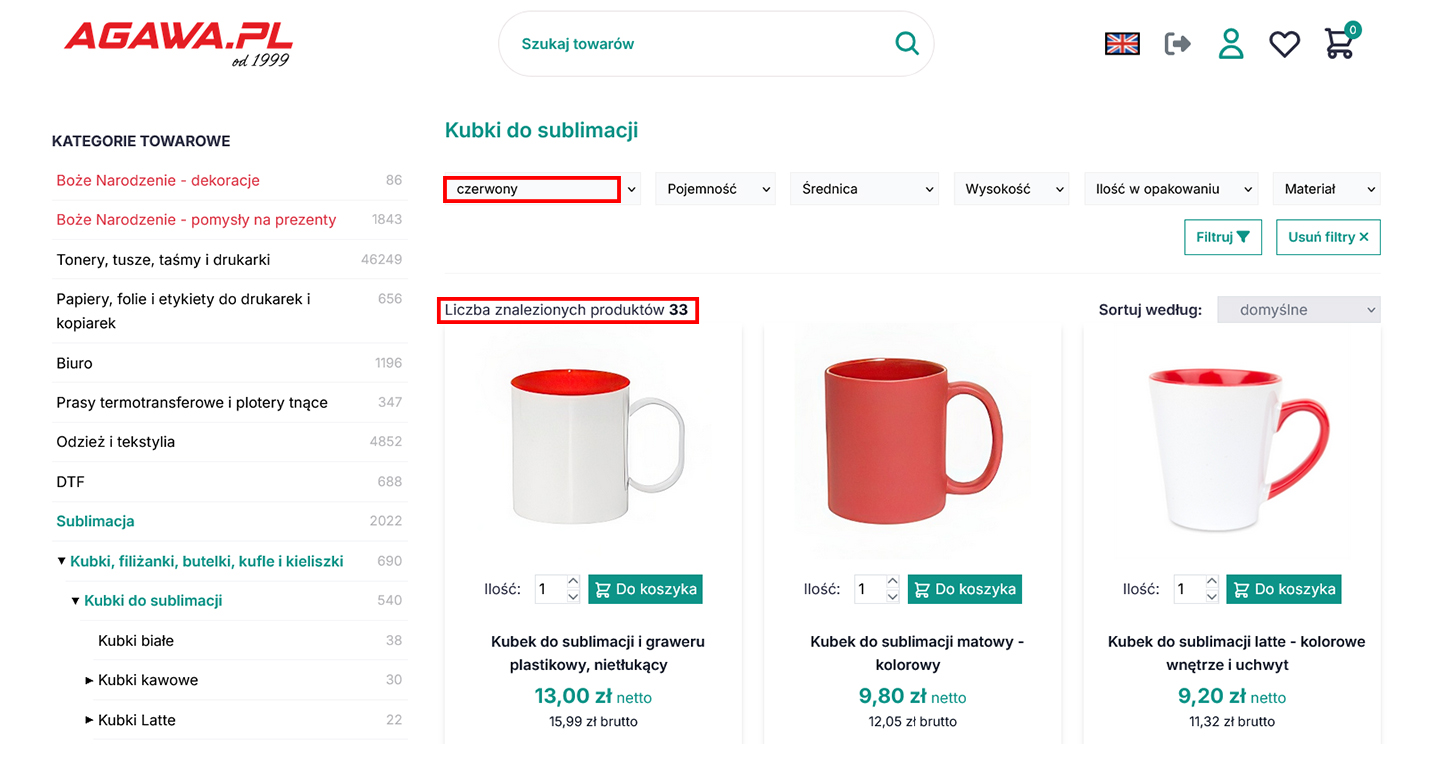Collapse the Kubki do sublimacji tree node

tap(75, 601)
